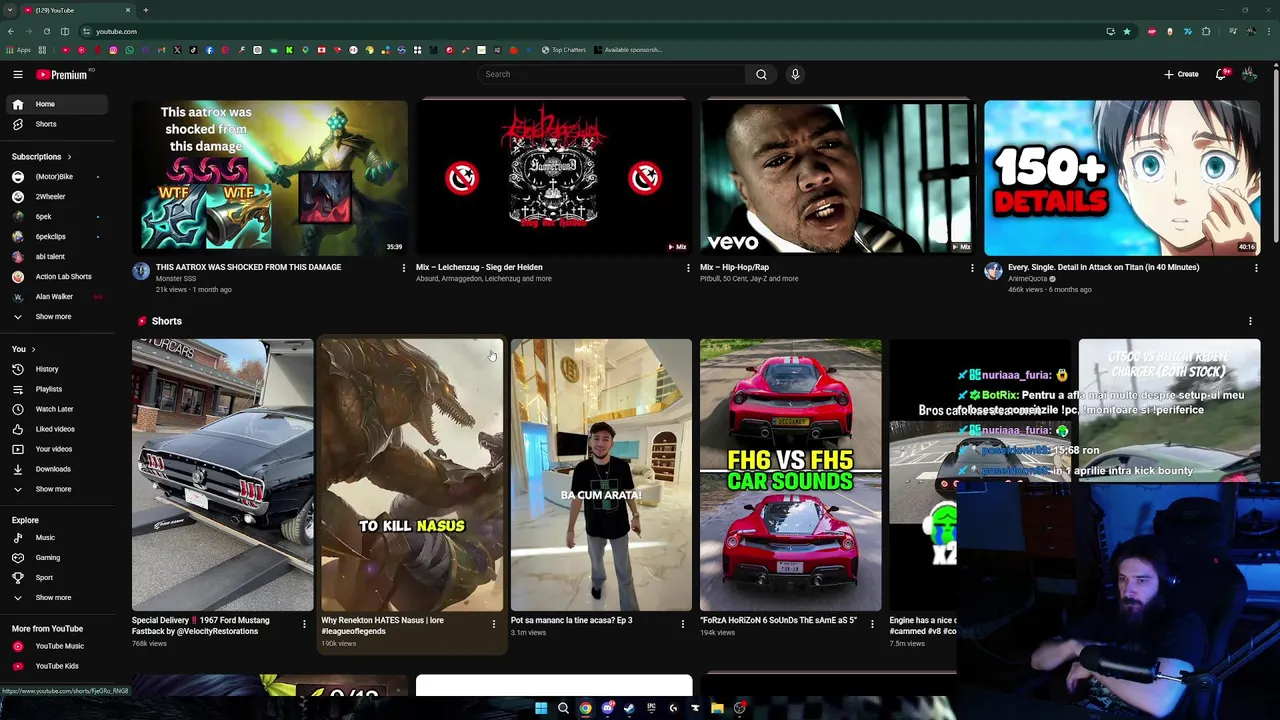Open the notifications bell
Screen dimensions: 1280x720
click(1221, 74)
